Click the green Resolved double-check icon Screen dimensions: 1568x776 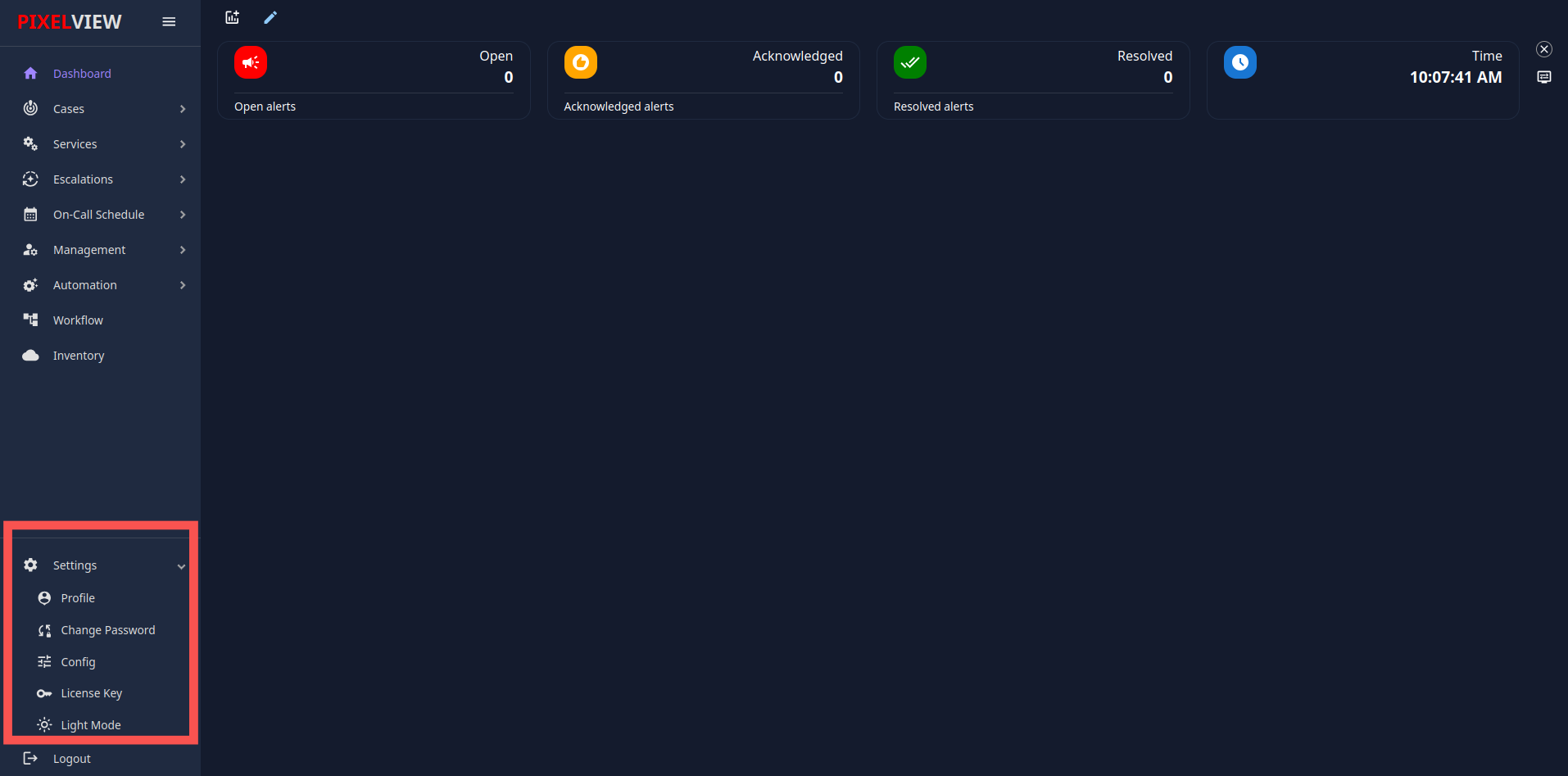coord(910,62)
